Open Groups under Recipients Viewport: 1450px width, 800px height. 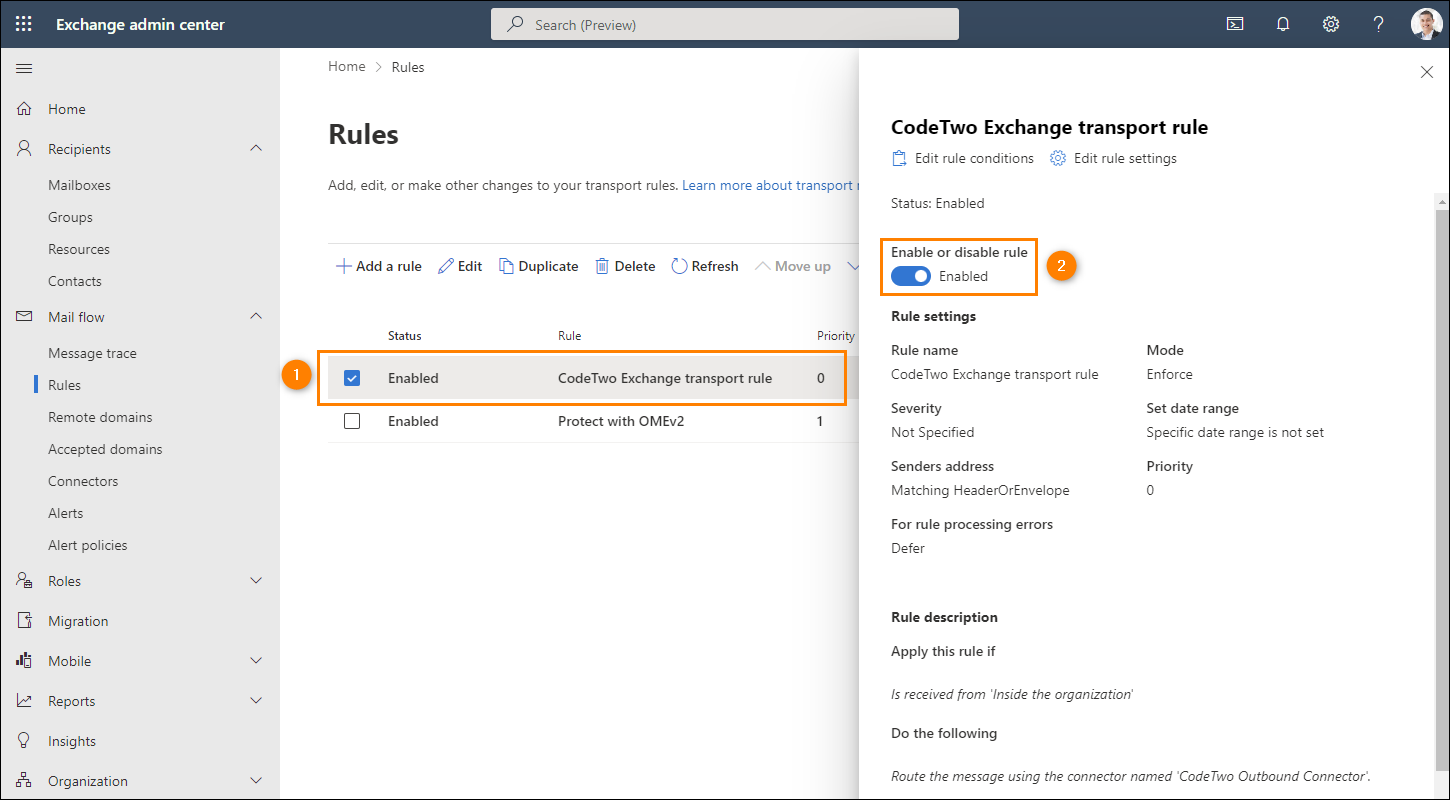[x=70, y=217]
